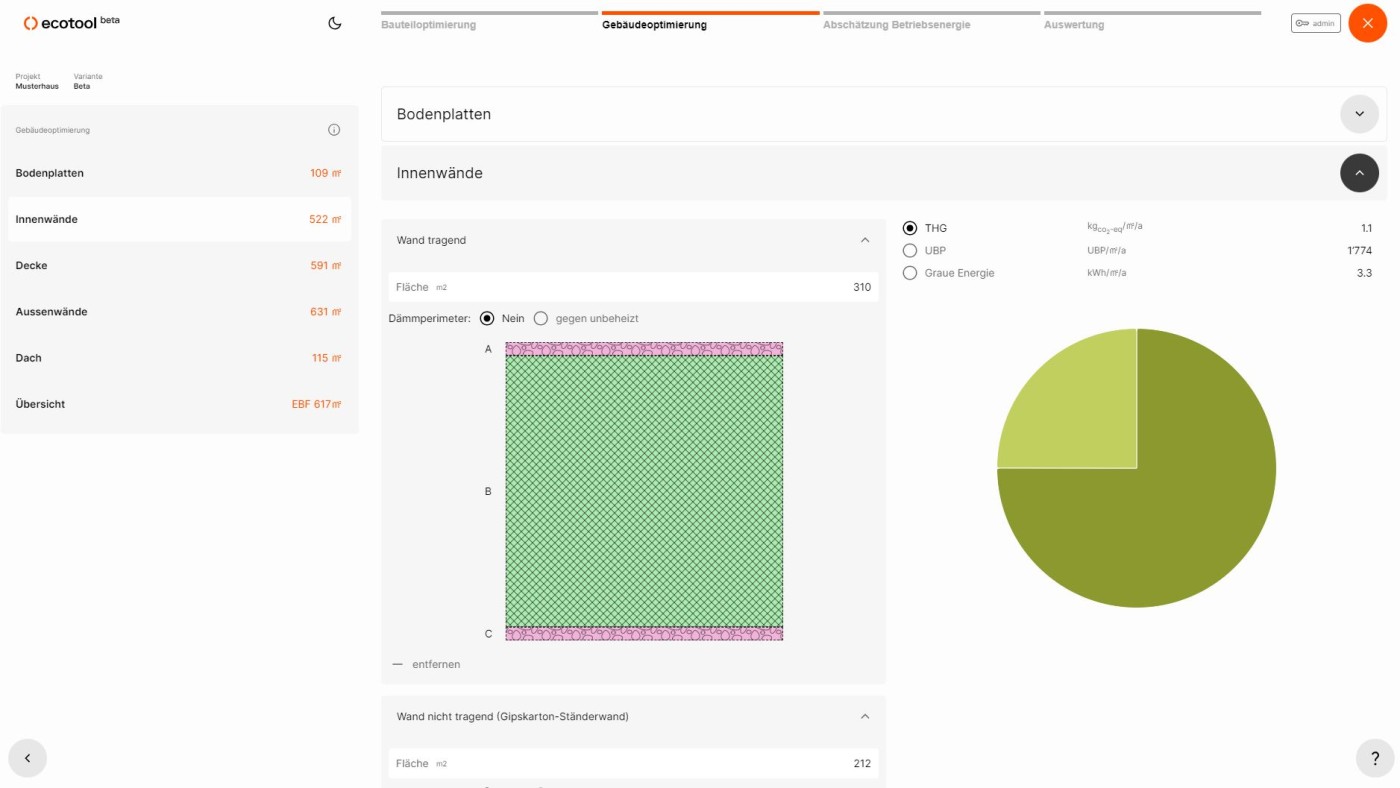Choose 'gegen unbeheizt' for Dämmperimeter

click(541, 319)
